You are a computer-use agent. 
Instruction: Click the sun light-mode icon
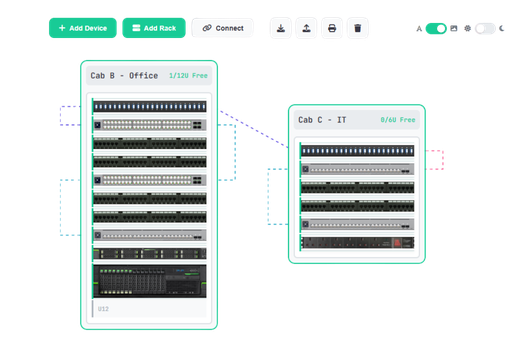click(x=467, y=28)
